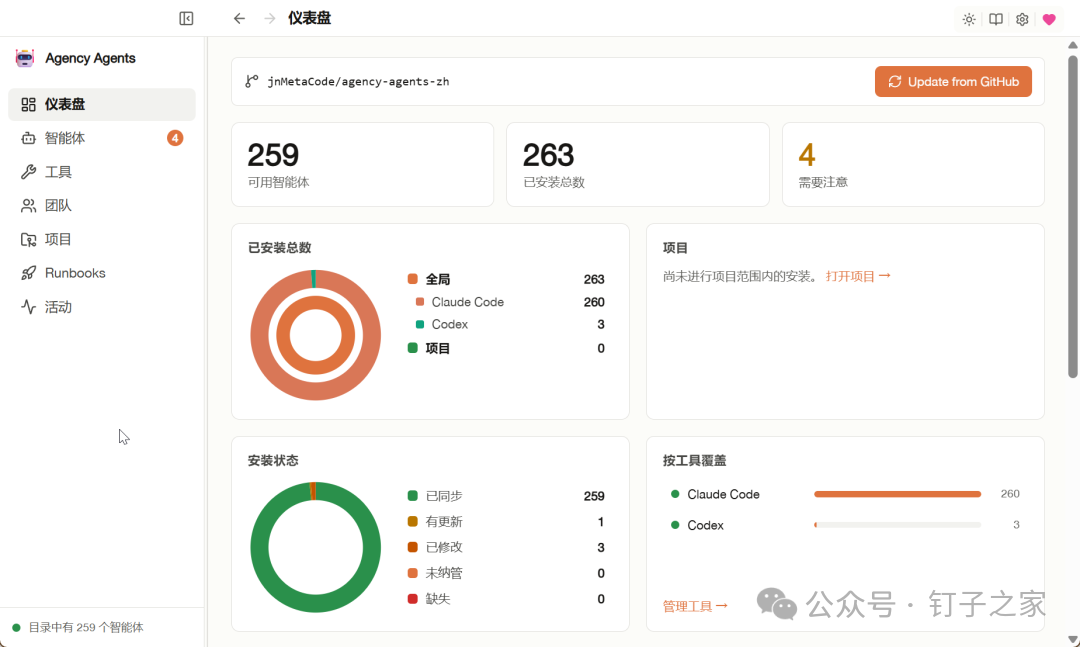Click the scrollbar up arrow

click(1072, 45)
